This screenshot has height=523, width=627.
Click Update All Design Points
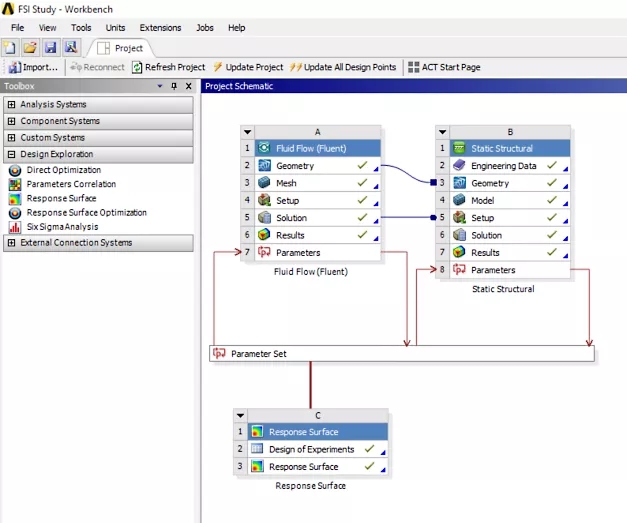(x=343, y=67)
